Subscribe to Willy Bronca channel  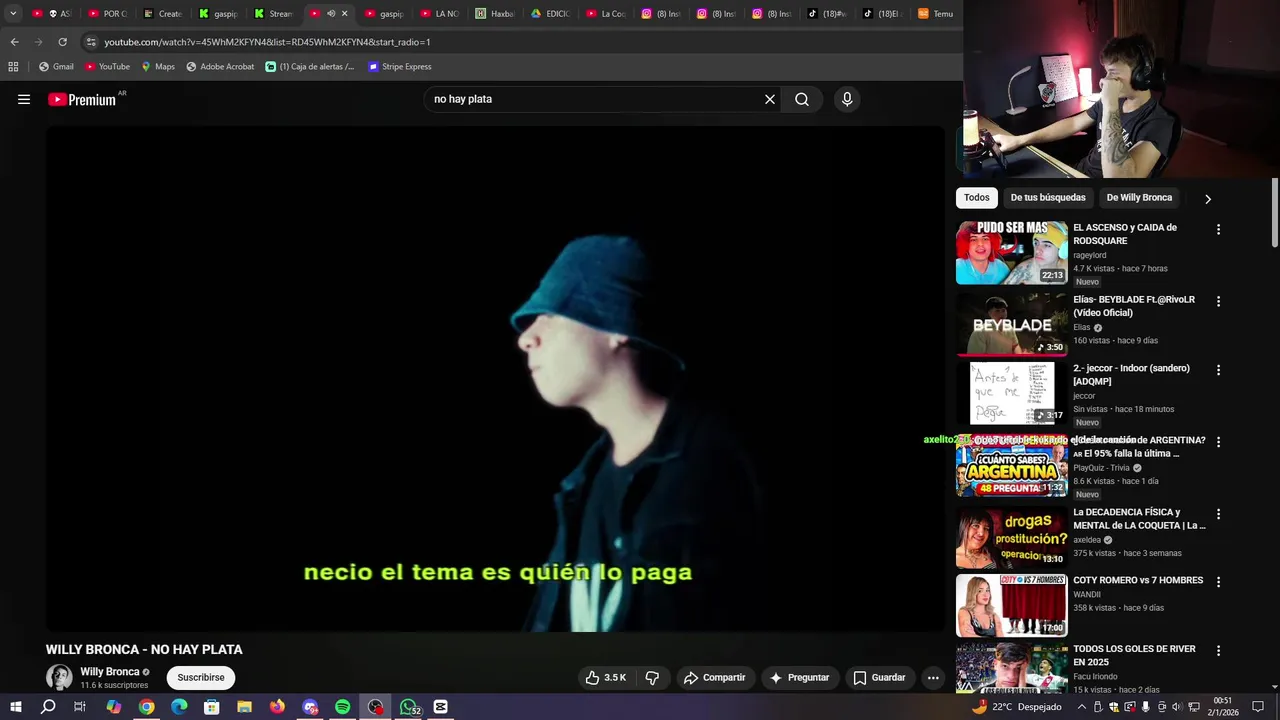tap(201, 677)
